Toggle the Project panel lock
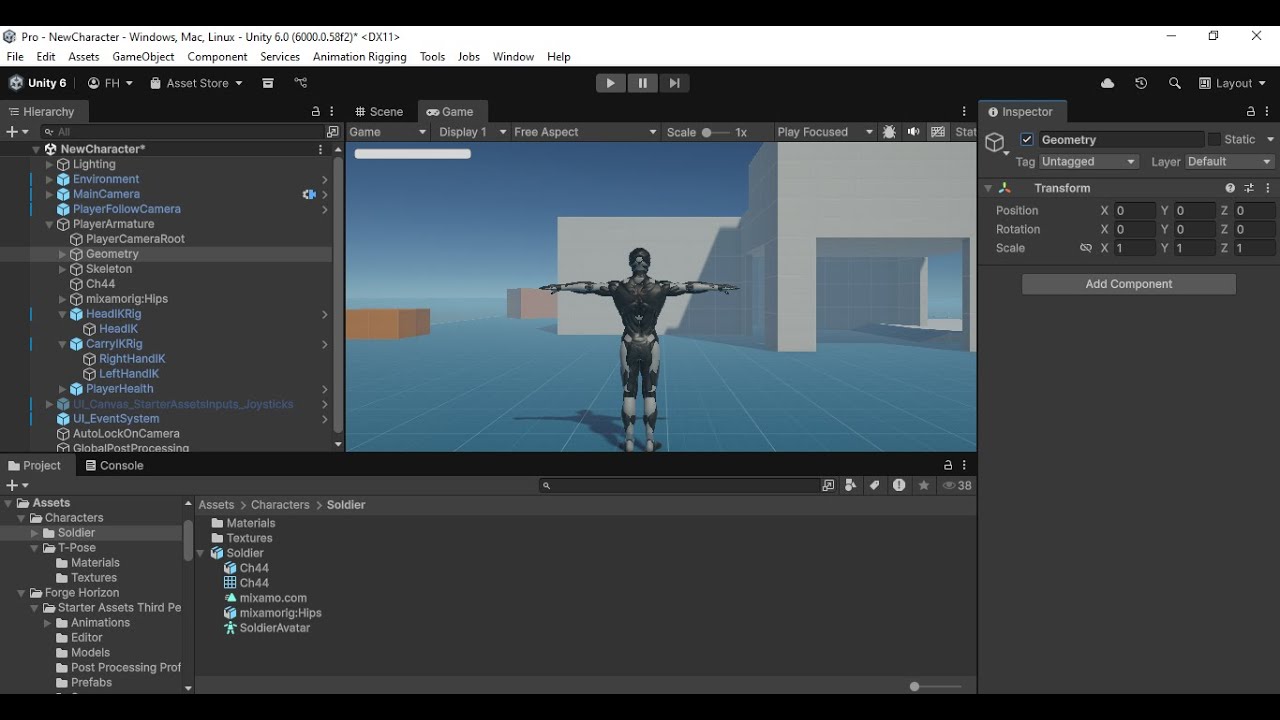1280x720 pixels. (x=948, y=465)
